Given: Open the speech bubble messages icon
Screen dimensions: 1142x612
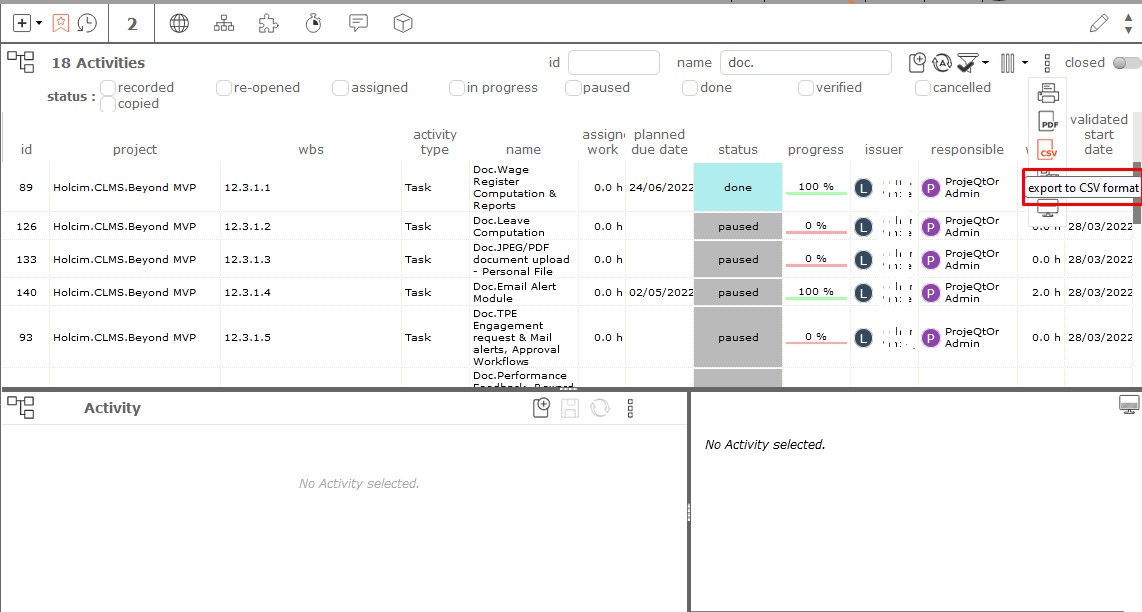Looking at the screenshot, I should [x=358, y=23].
